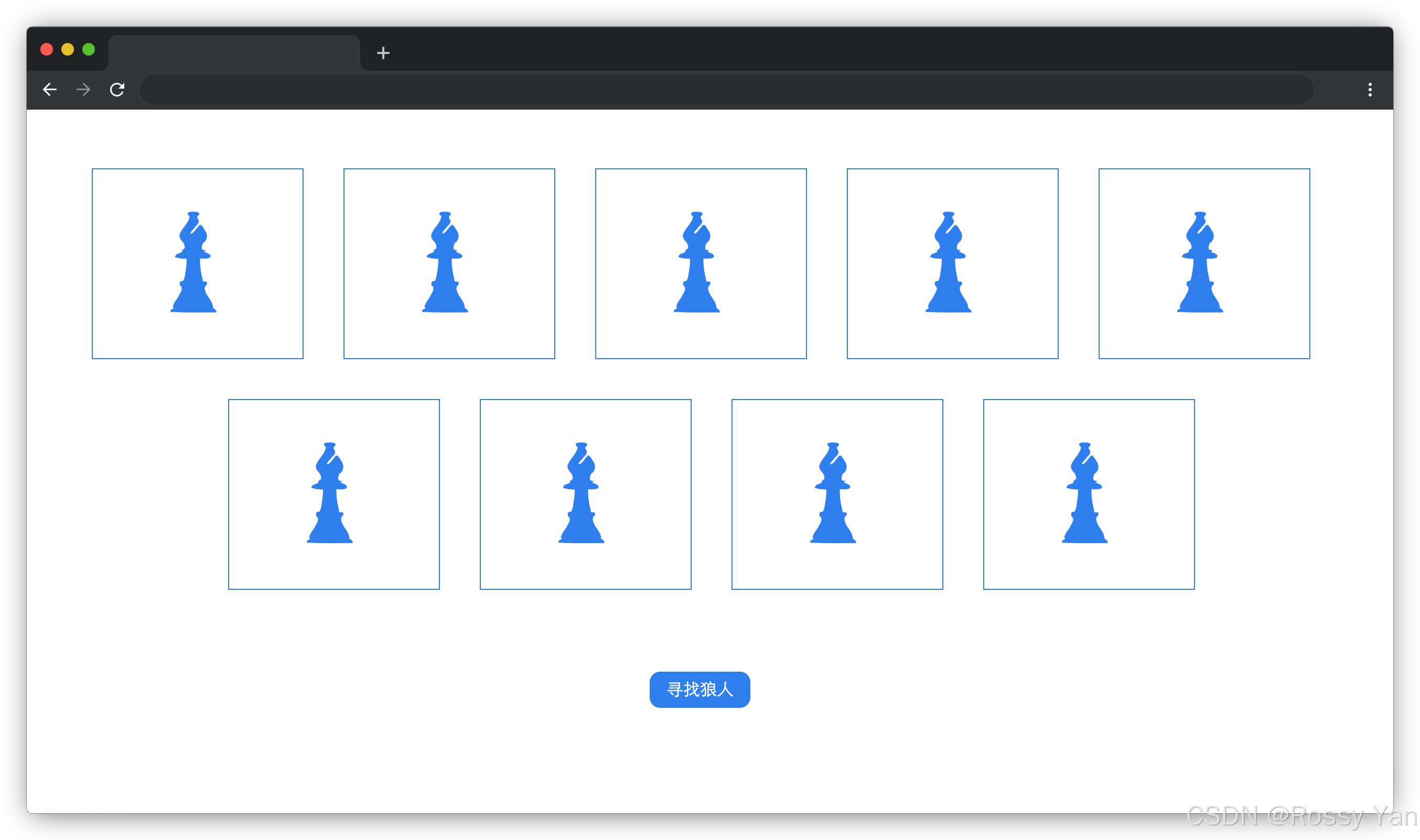Click the fifth bishop card in top row
1420x840 pixels.
(x=1204, y=263)
